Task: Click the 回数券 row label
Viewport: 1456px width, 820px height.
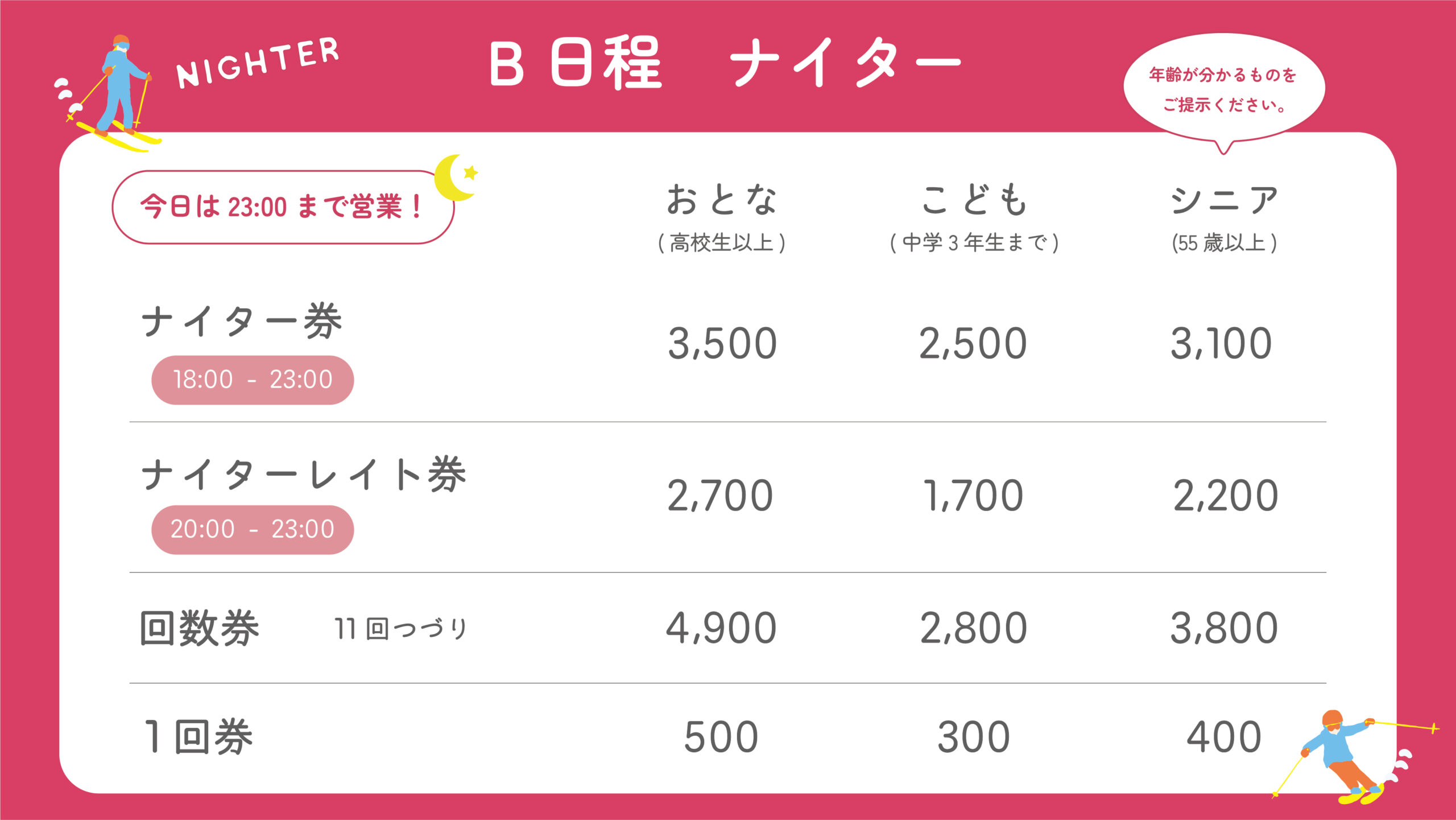Action: point(200,628)
